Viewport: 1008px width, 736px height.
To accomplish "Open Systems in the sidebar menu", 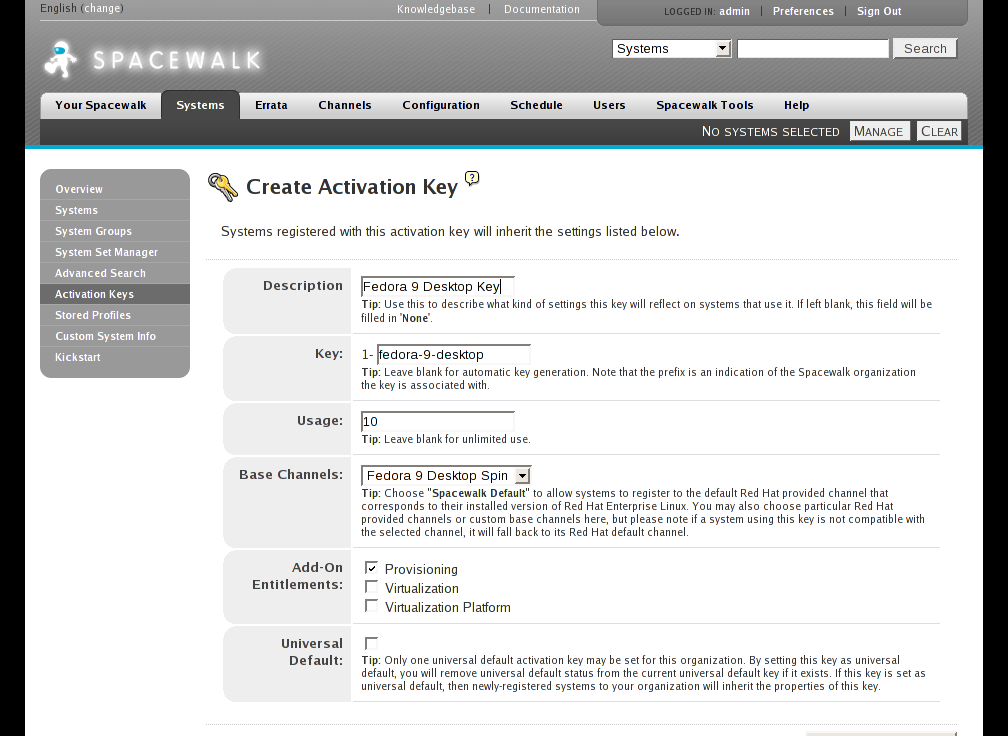I will tap(115, 210).
